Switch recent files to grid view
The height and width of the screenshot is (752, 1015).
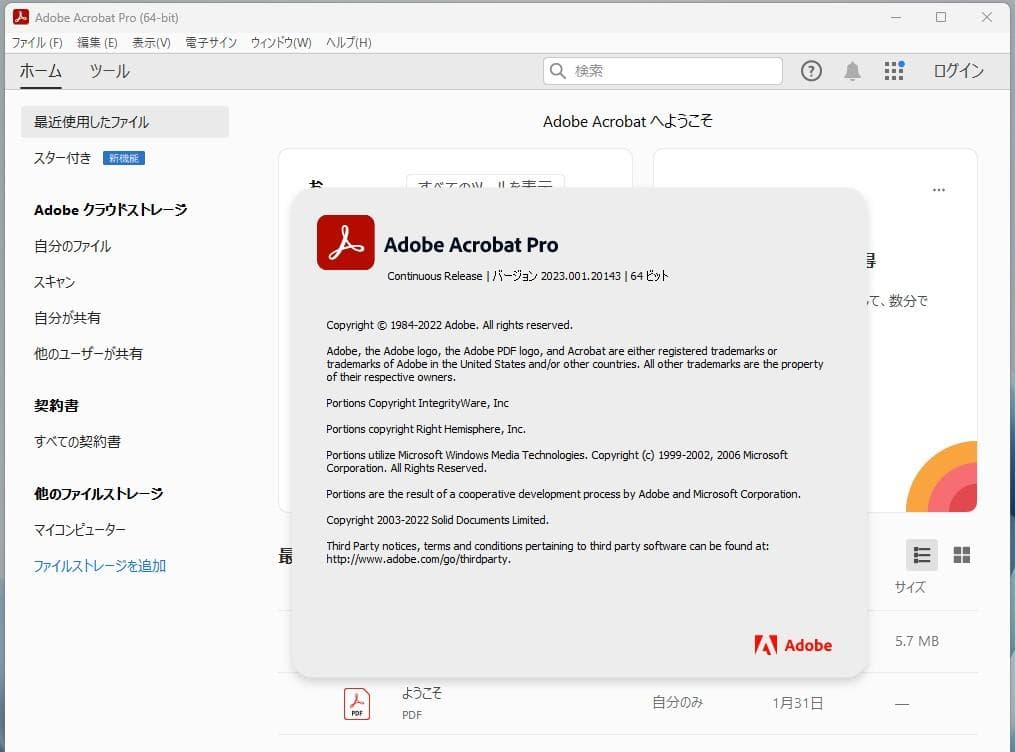(x=961, y=555)
